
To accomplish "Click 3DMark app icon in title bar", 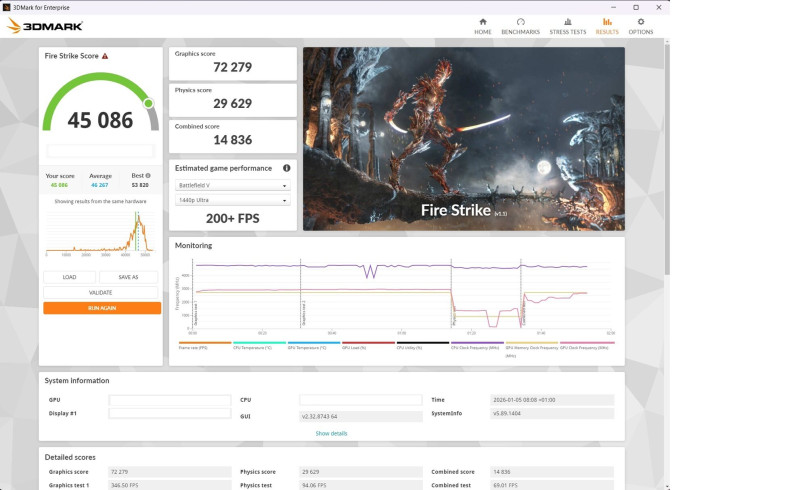I will [6, 7].
